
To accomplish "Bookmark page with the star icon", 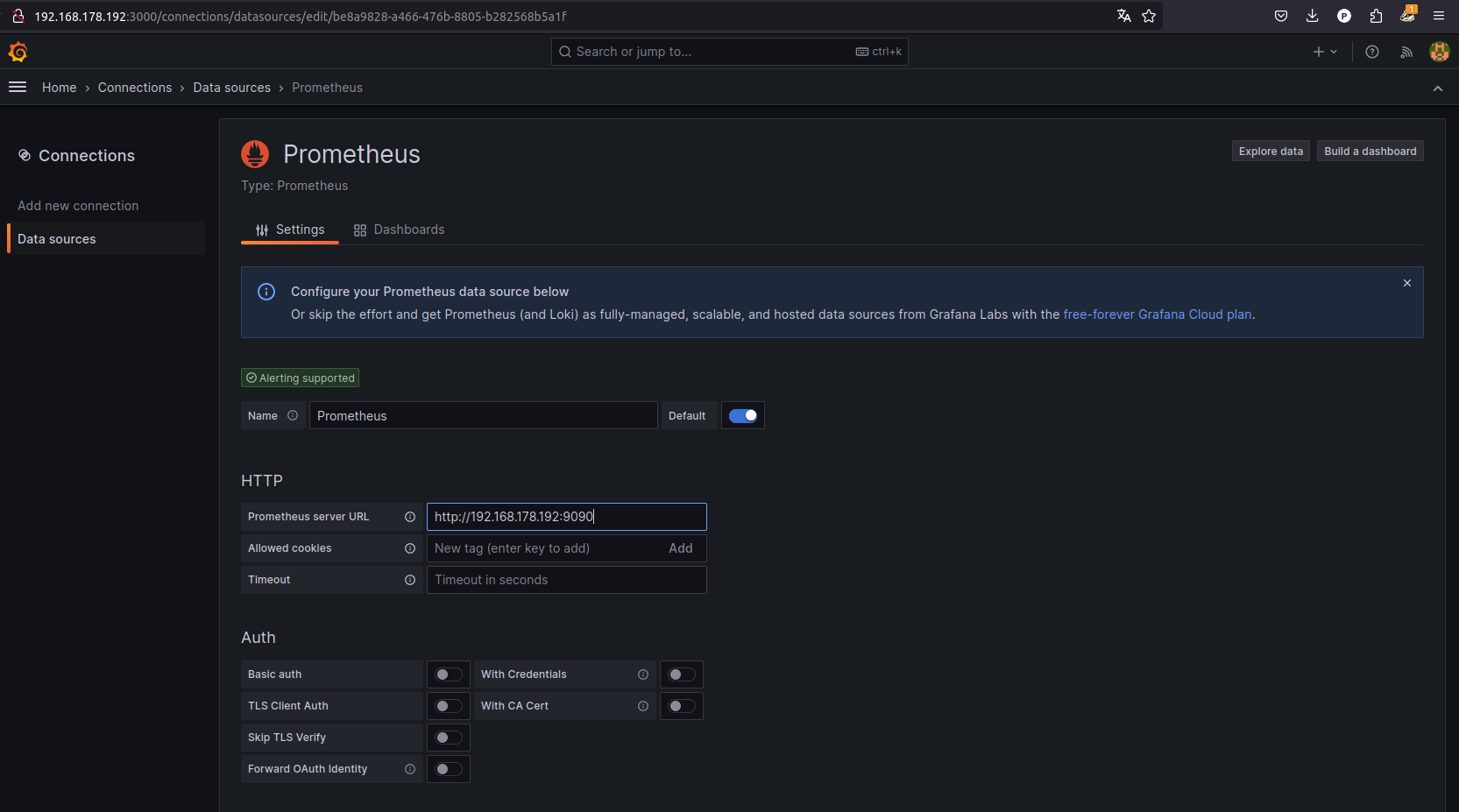I will tap(1149, 16).
